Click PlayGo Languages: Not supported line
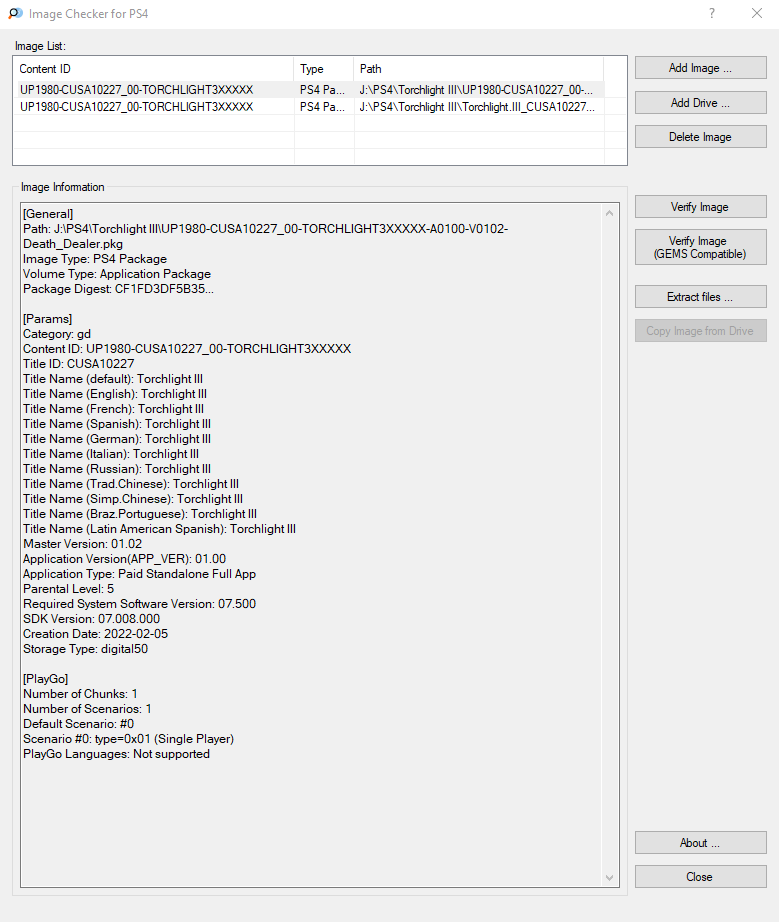Image resolution: width=779 pixels, height=922 pixels. 116,753
